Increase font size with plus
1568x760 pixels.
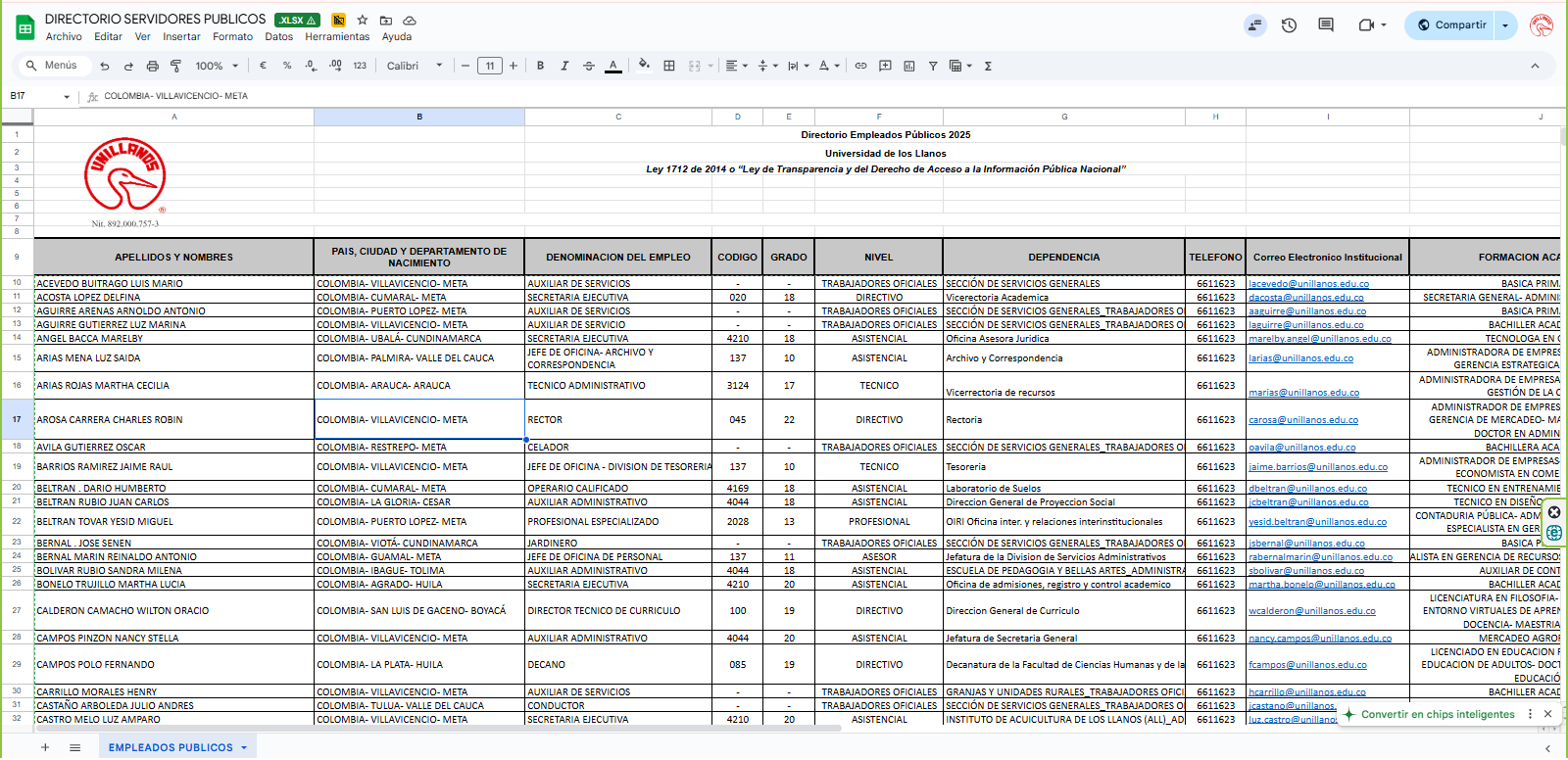pyautogui.click(x=513, y=66)
